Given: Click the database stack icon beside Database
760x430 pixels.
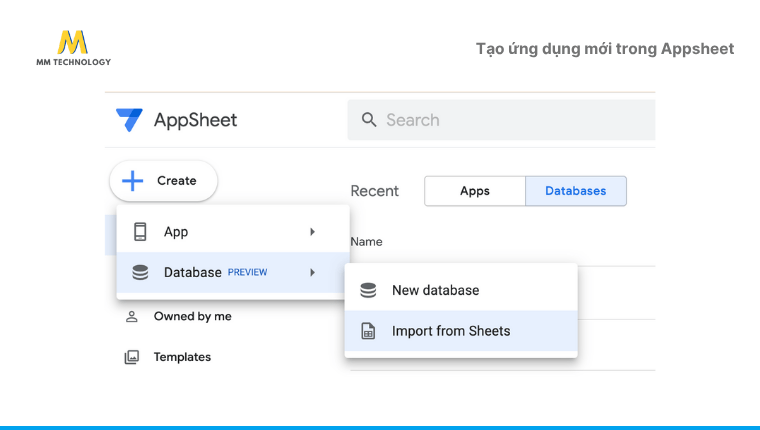Looking at the screenshot, I should coord(140,272).
